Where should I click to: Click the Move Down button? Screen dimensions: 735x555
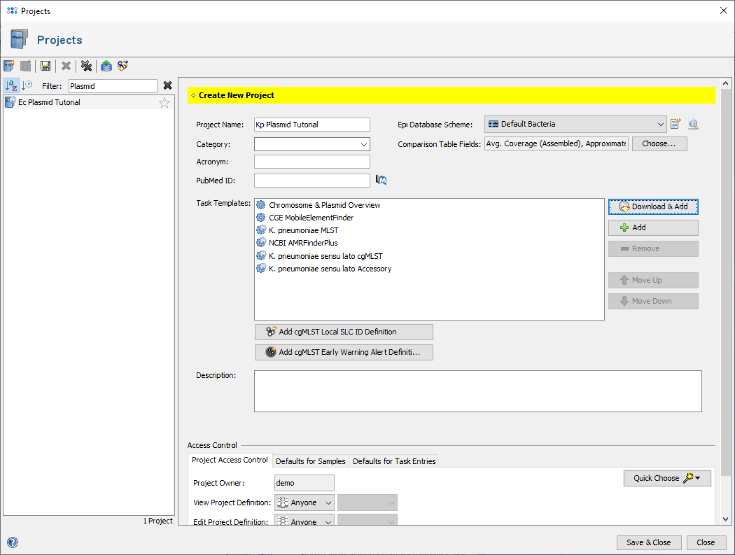(x=653, y=301)
